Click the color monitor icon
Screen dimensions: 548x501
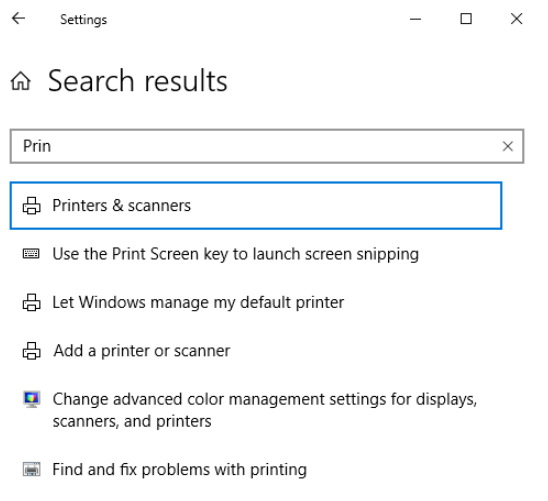[32, 399]
